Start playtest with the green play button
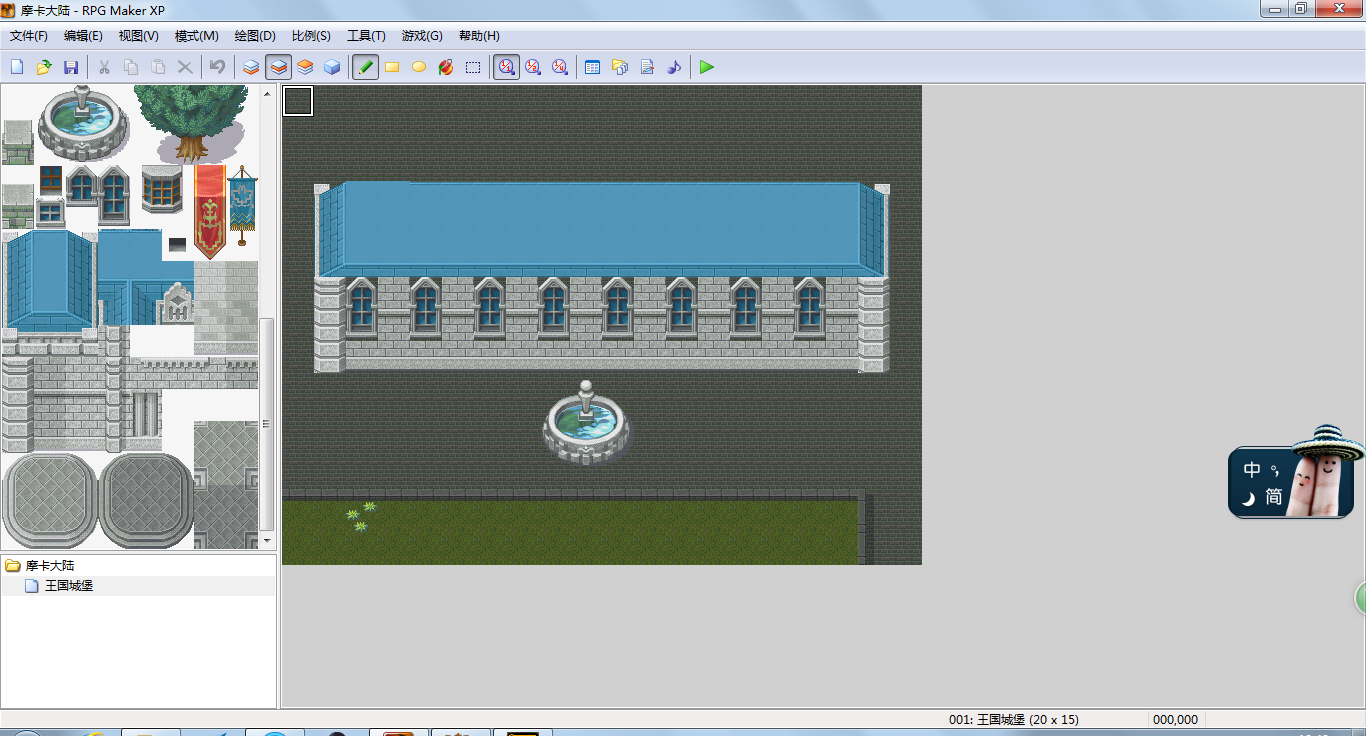 (x=707, y=67)
